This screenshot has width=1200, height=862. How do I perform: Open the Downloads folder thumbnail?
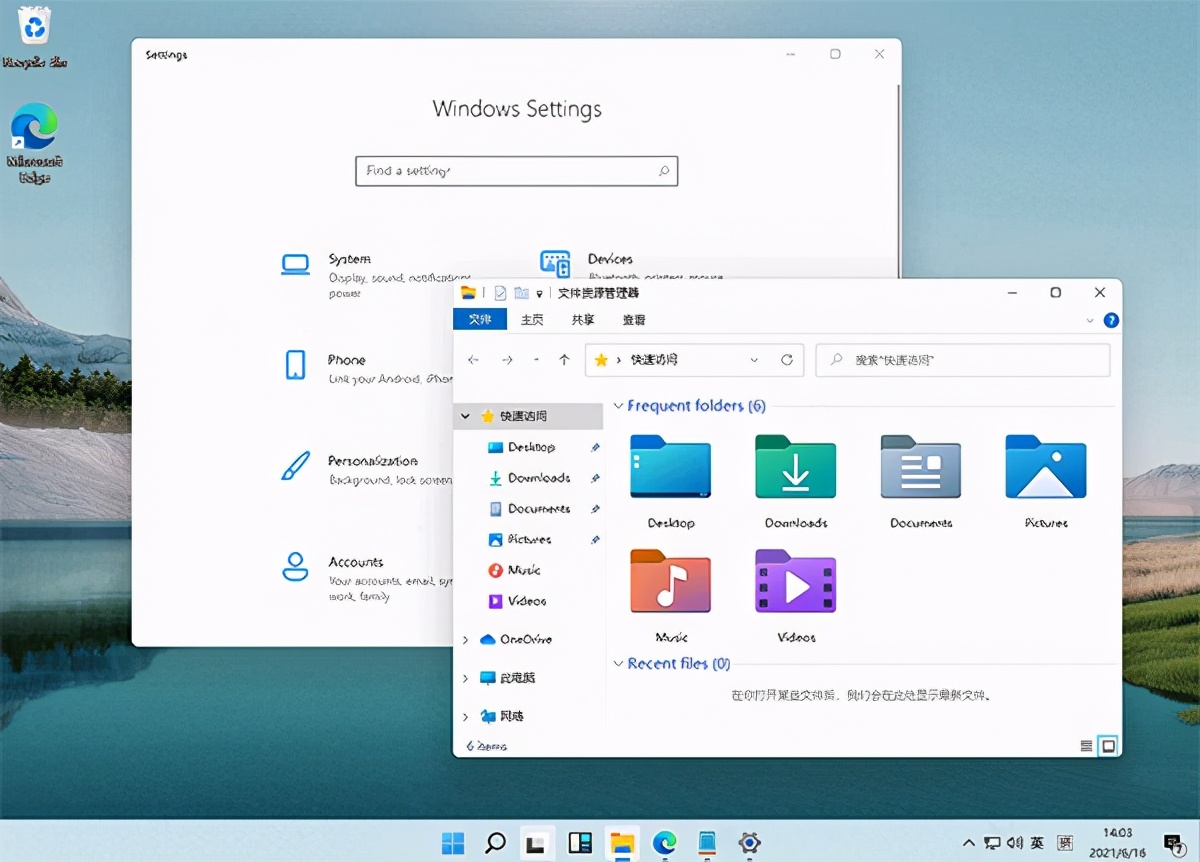coord(795,468)
